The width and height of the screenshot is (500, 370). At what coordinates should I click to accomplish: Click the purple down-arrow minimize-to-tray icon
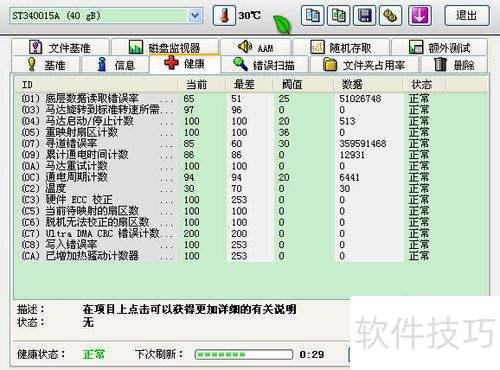click(x=420, y=15)
